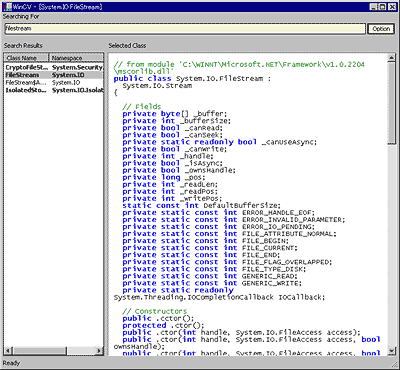400x370 pixels.
Task: Sort results by Namespace column header
Action: [x=76, y=58]
